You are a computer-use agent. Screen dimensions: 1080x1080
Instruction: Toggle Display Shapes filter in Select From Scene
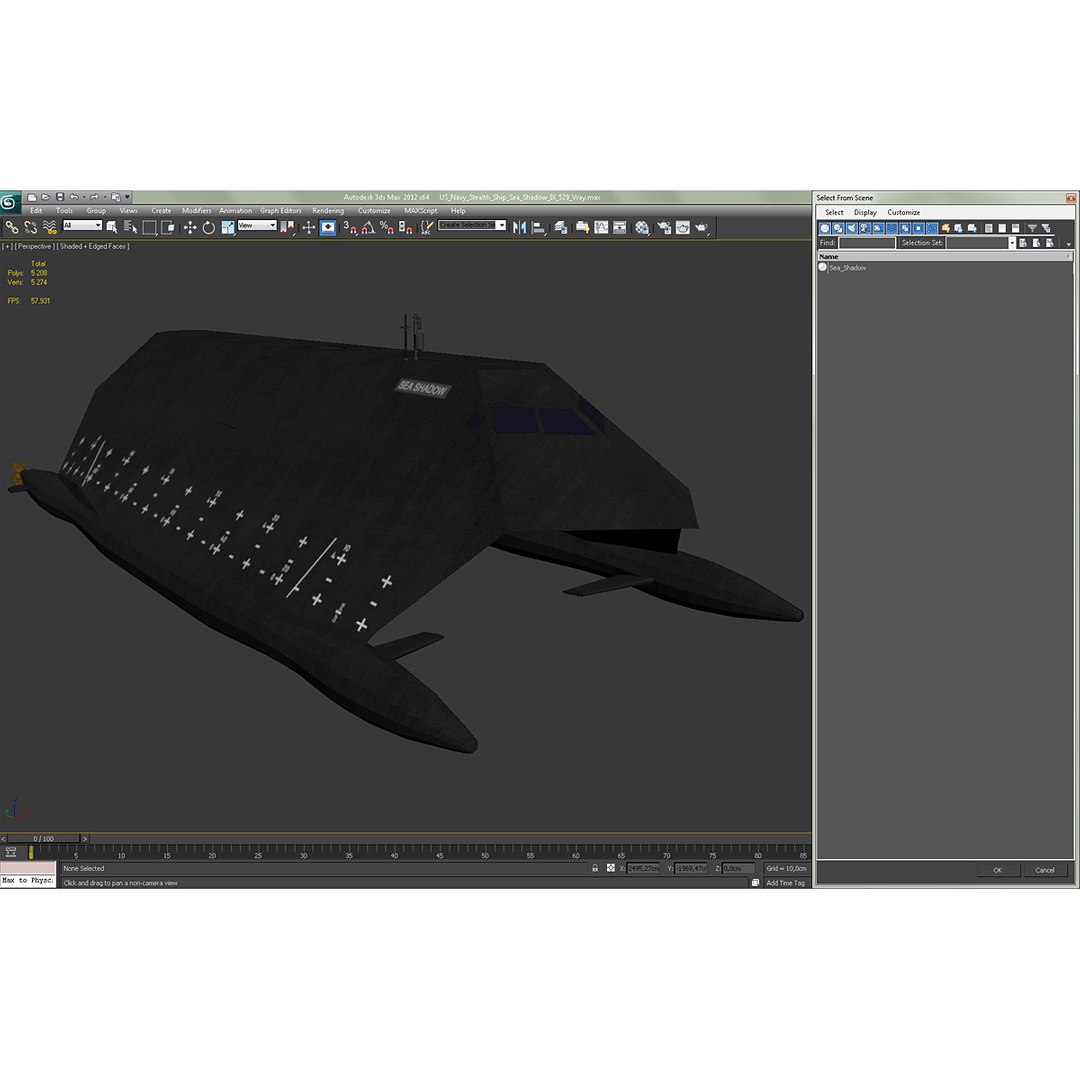pyautogui.click(x=838, y=228)
